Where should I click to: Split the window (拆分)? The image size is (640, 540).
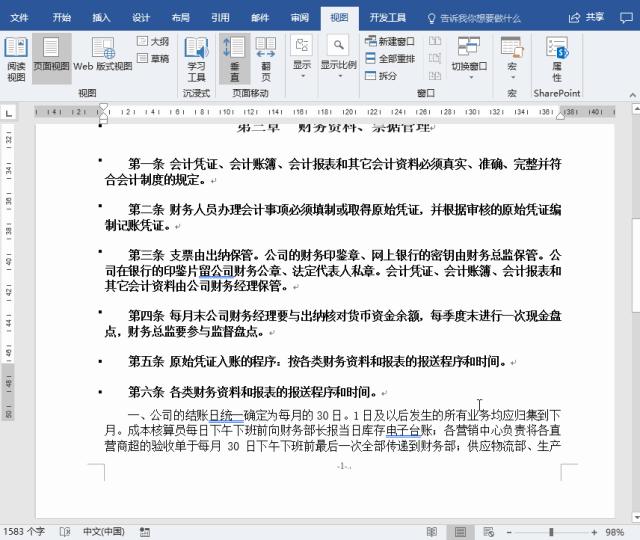(x=380, y=76)
